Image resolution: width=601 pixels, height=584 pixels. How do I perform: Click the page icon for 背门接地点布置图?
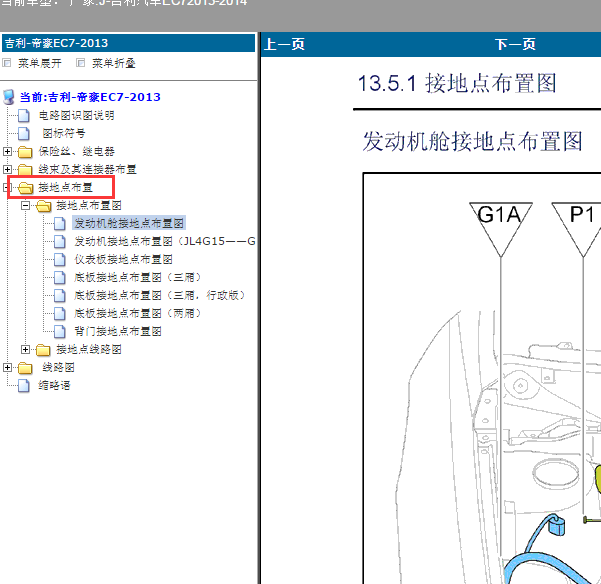tap(60, 331)
